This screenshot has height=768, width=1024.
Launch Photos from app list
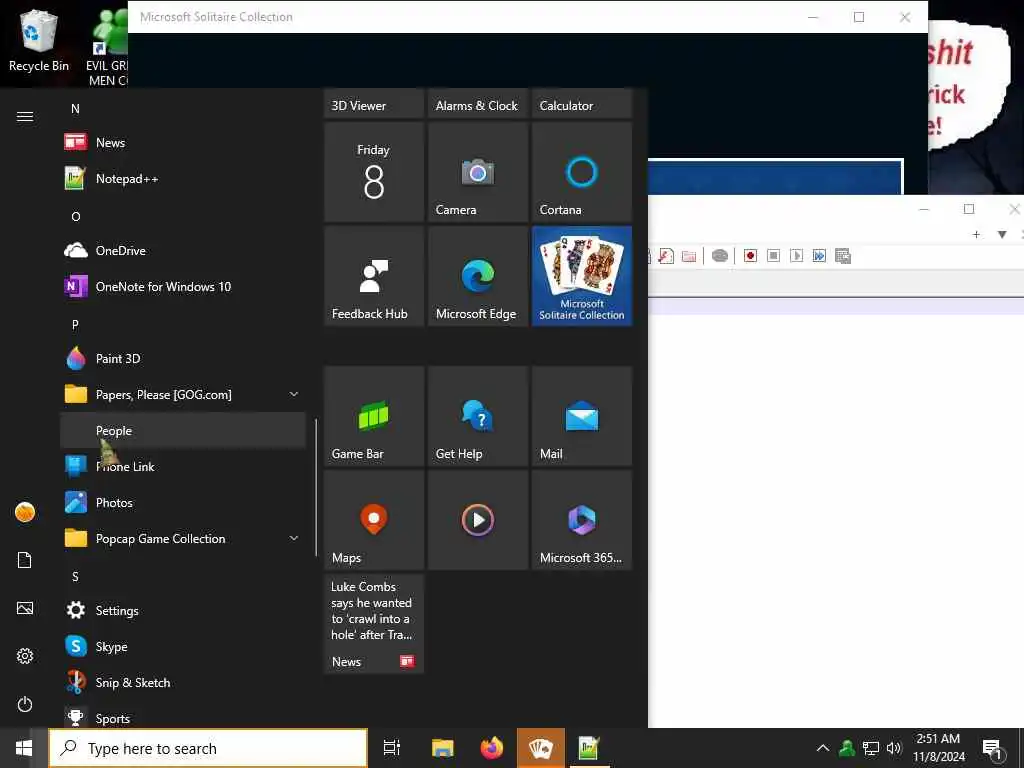pos(182,502)
